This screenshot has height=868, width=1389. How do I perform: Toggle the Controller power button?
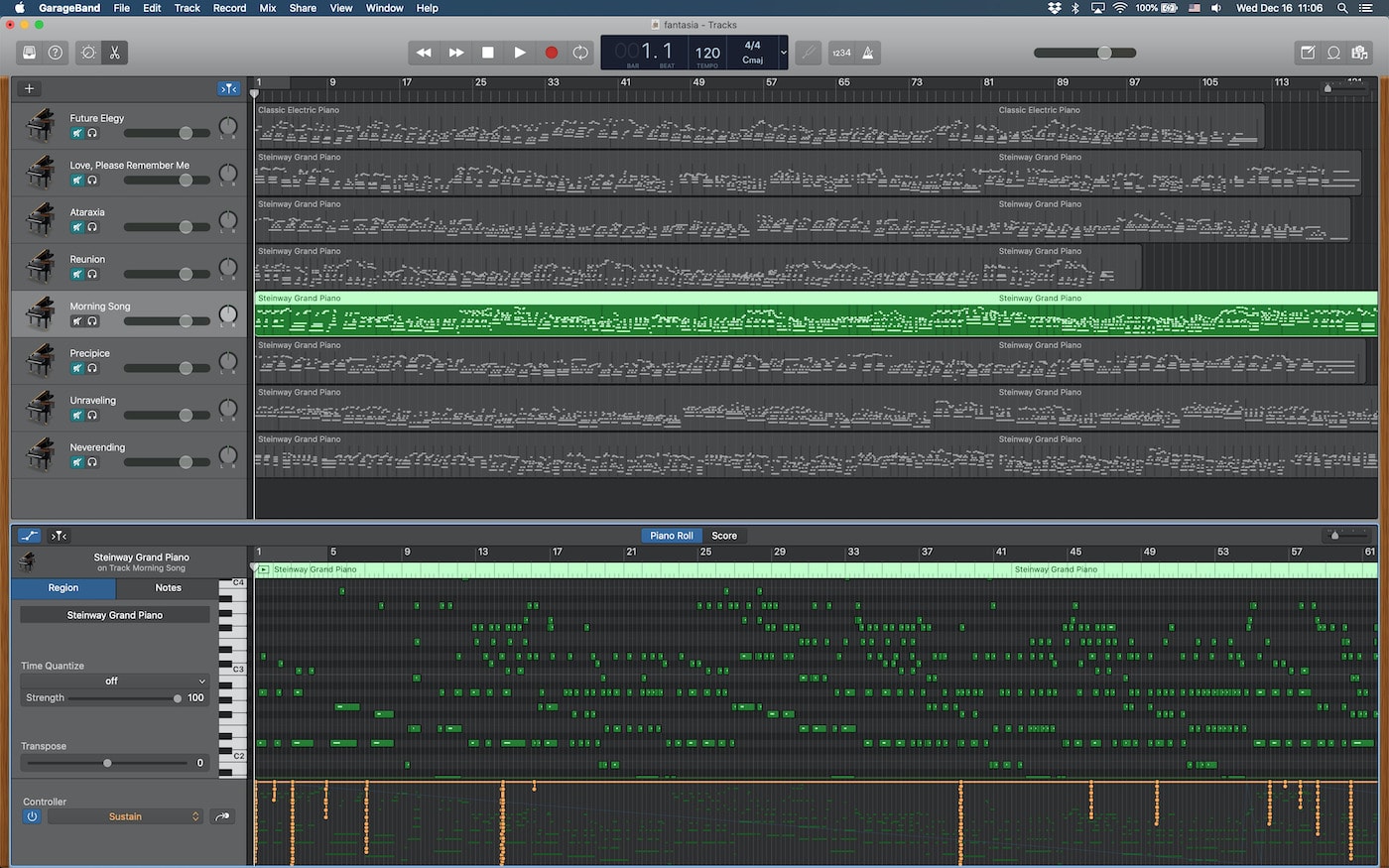32,816
